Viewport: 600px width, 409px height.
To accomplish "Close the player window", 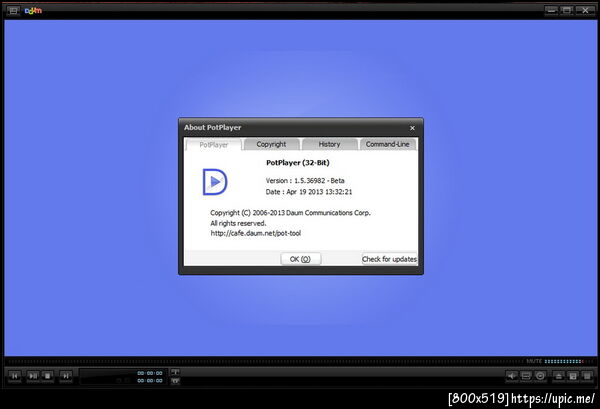I will click(x=585, y=11).
